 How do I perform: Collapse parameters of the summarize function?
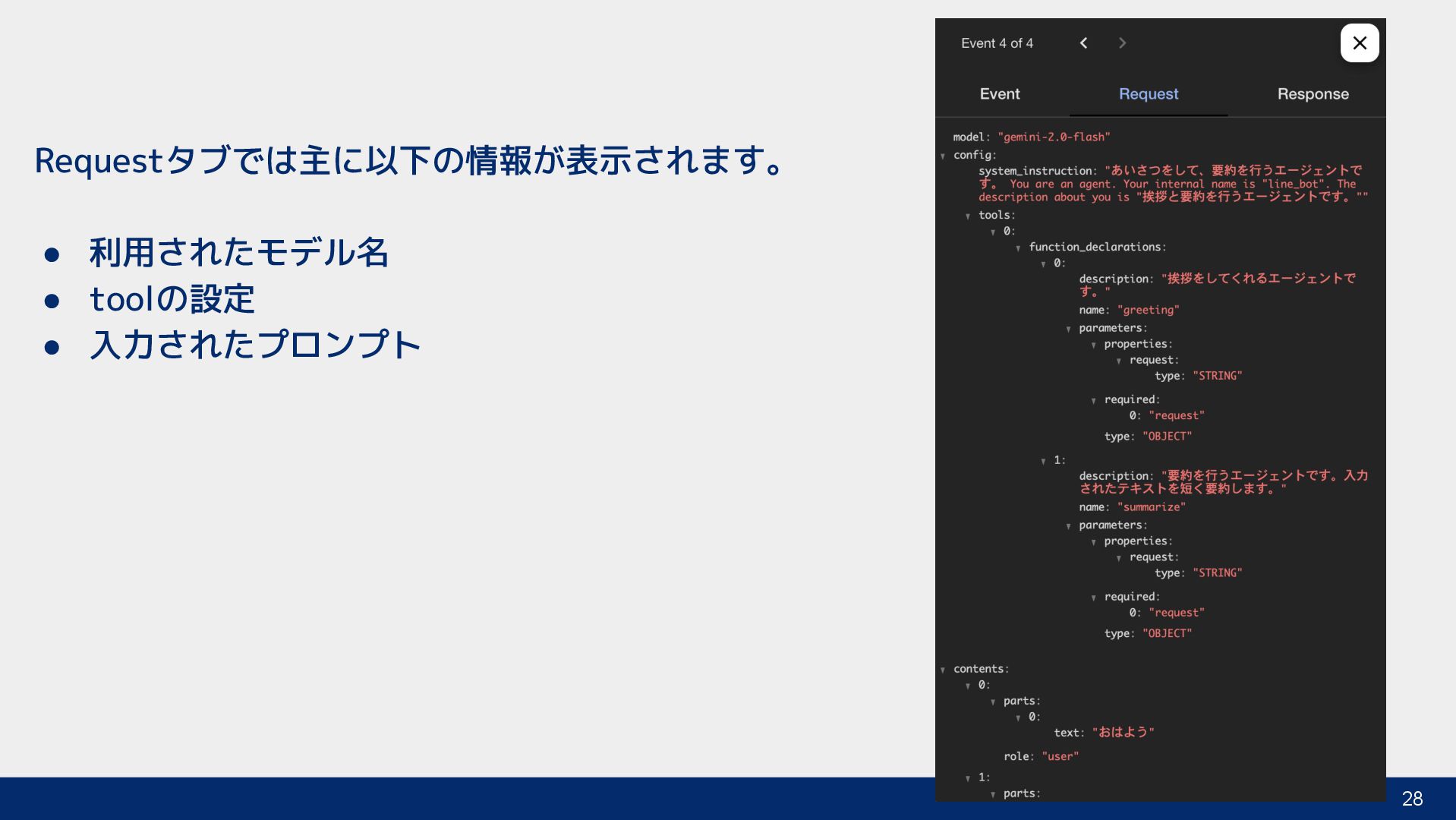pos(1068,526)
